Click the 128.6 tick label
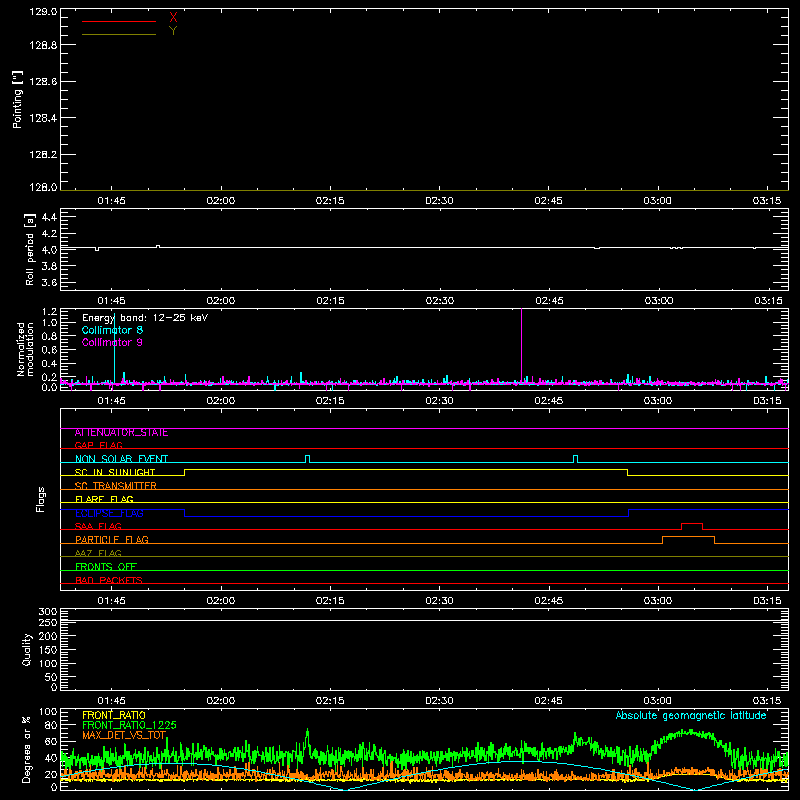The image size is (800, 800). 43,82
